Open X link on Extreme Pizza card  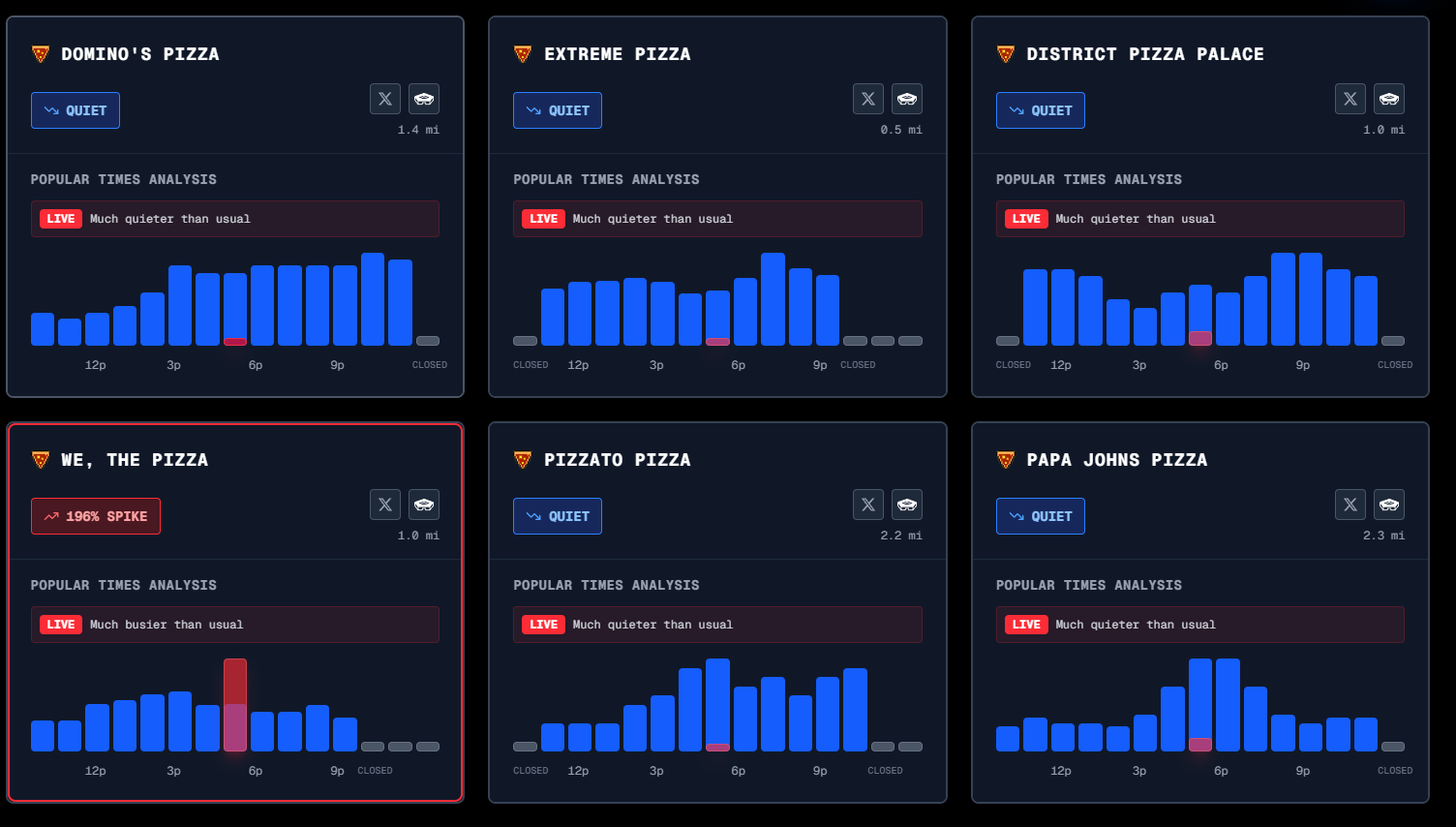[x=868, y=99]
